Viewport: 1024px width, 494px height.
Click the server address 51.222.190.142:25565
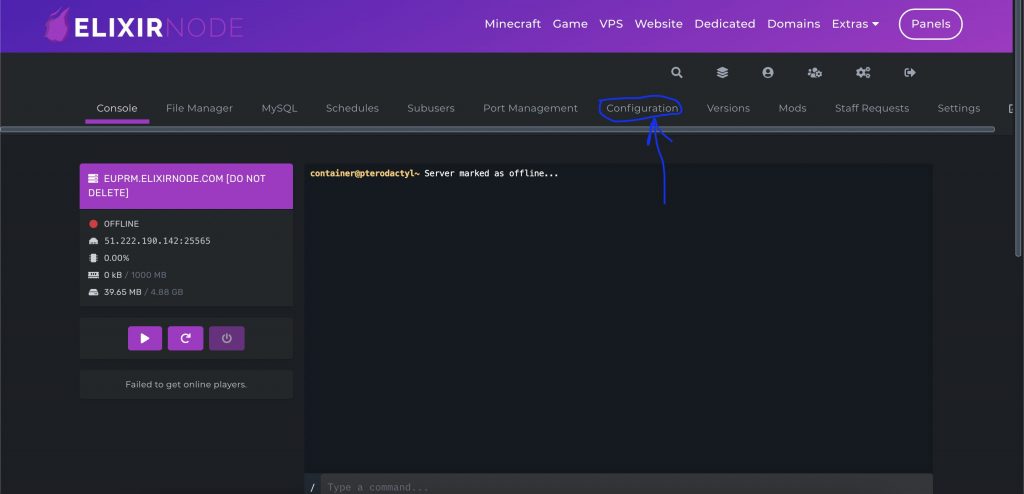157,240
